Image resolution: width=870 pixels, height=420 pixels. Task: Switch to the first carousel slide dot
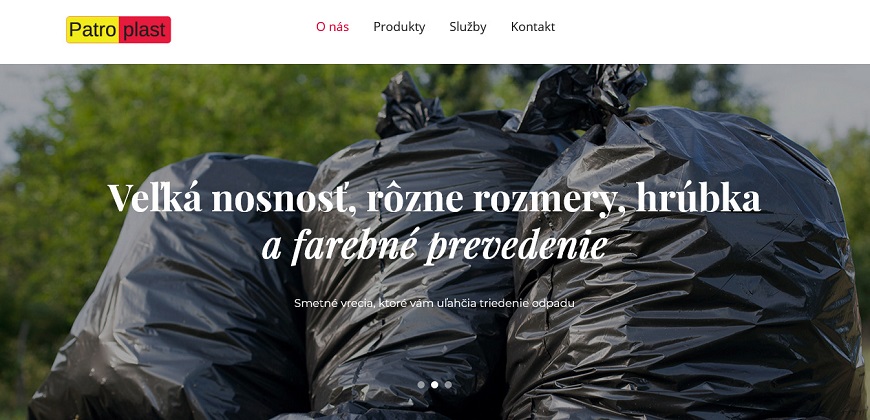pos(421,384)
